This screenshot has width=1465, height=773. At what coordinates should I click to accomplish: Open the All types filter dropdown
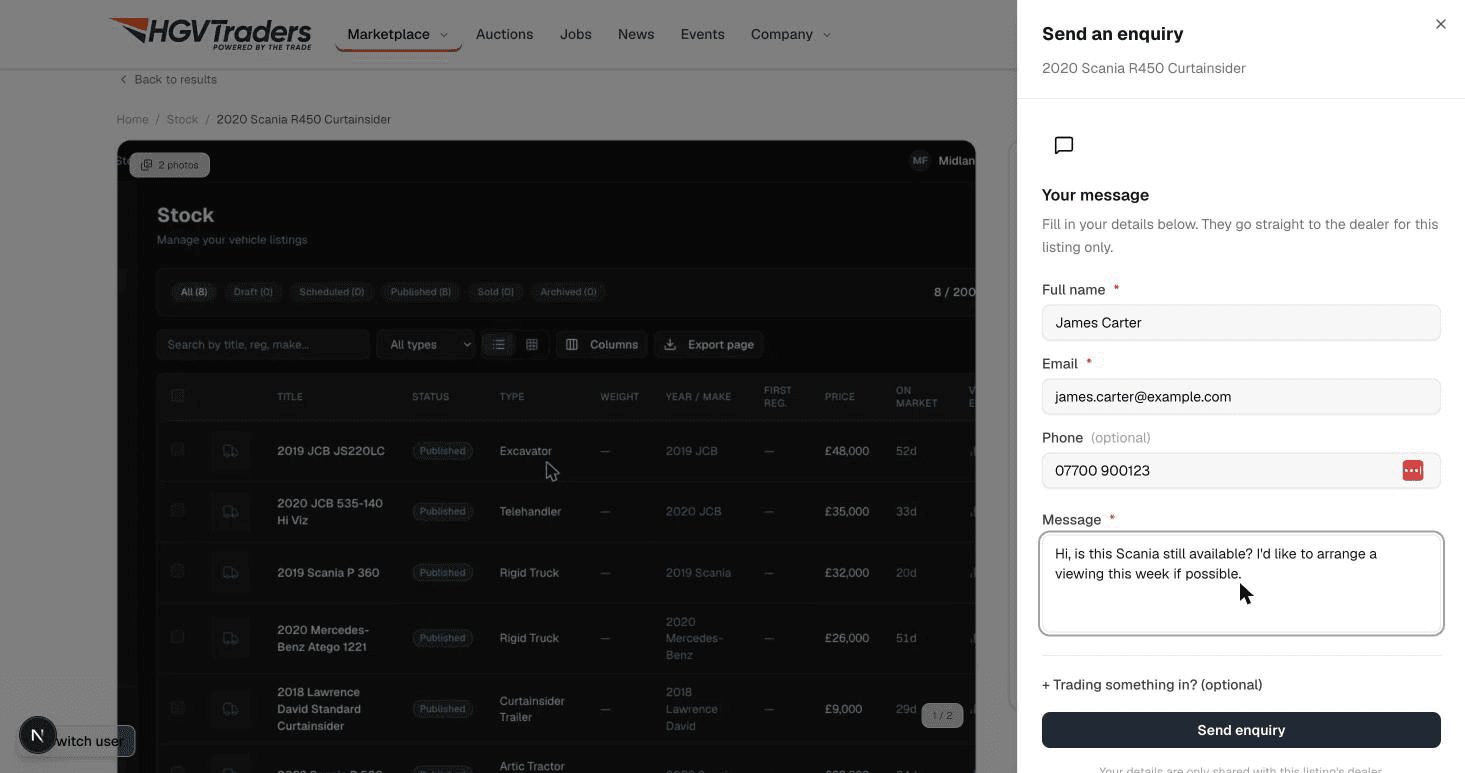click(x=427, y=345)
